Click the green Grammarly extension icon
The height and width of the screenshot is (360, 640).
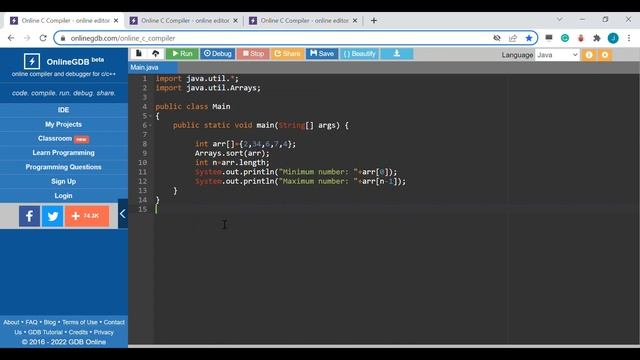(x=565, y=38)
